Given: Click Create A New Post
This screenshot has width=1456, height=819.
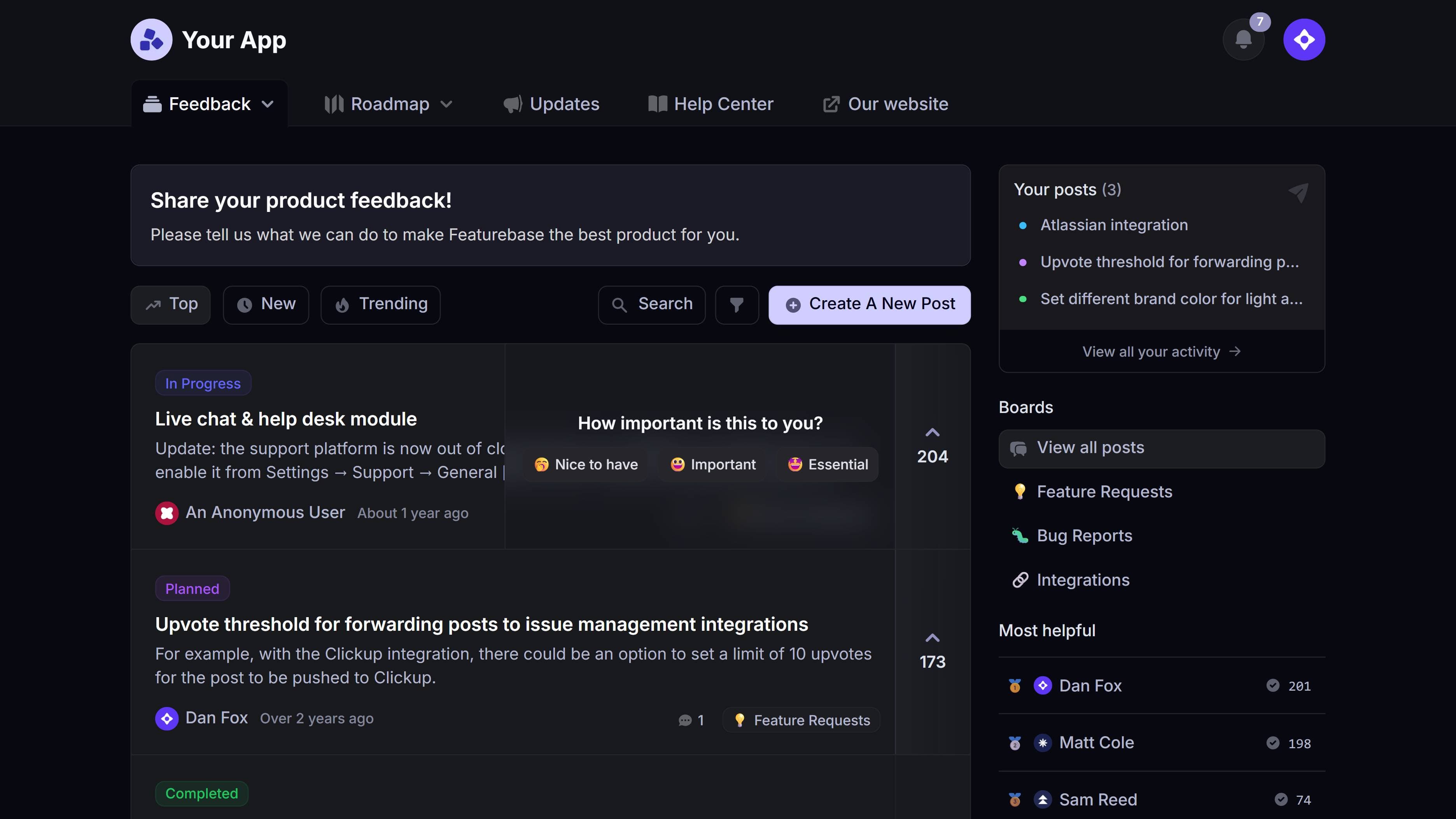Looking at the screenshot, I should pyautogui.click(x=869, y=304).
